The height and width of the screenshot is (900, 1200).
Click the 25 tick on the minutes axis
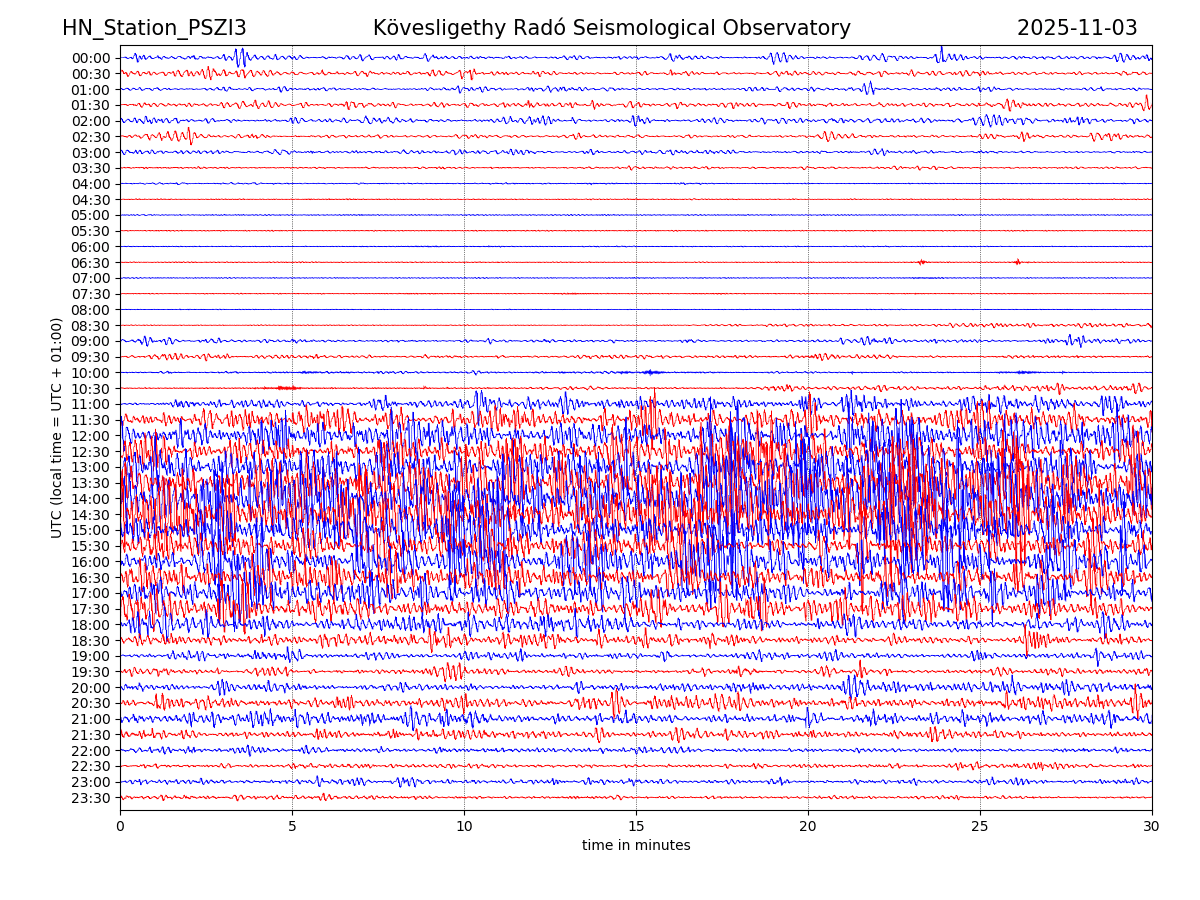tap(980, 827)
